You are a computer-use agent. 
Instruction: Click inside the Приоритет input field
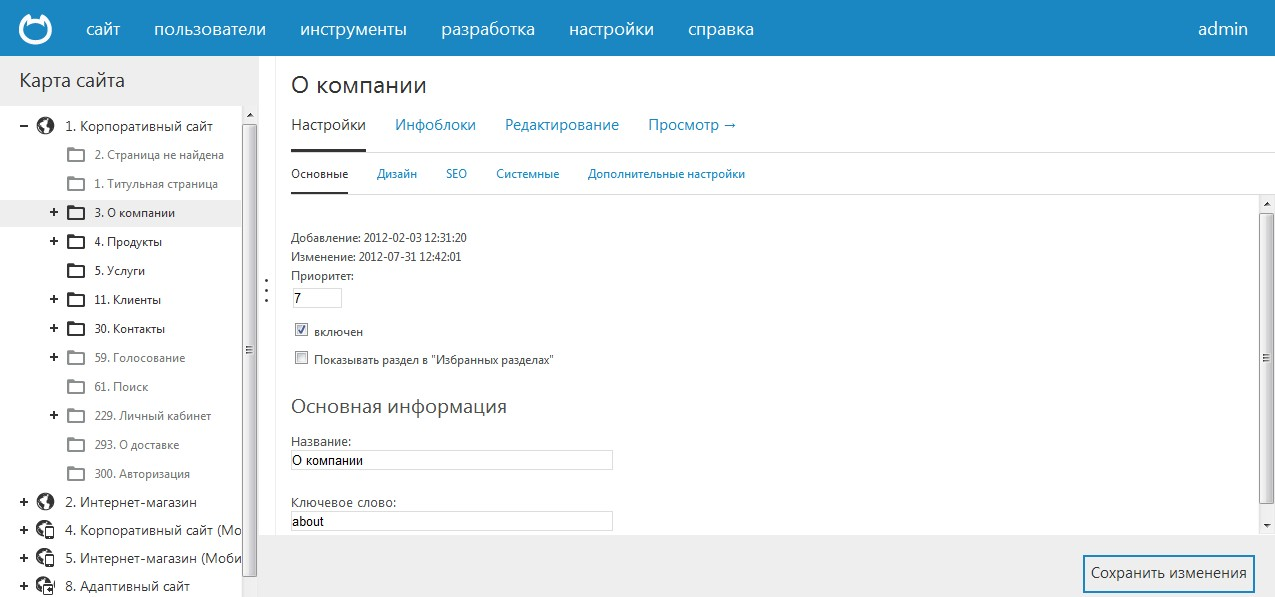tap(315, 297)
